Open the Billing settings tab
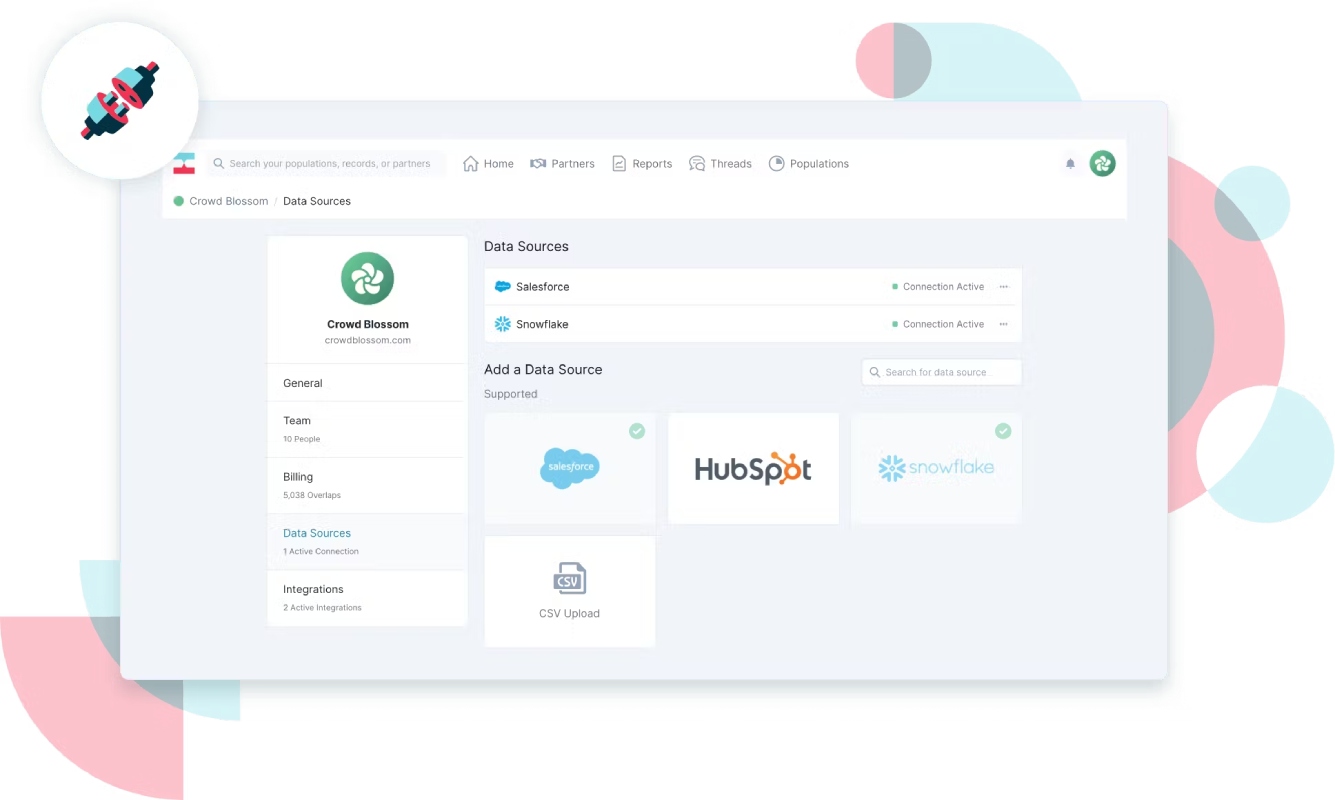The image size is (1335, 800). 367,485
